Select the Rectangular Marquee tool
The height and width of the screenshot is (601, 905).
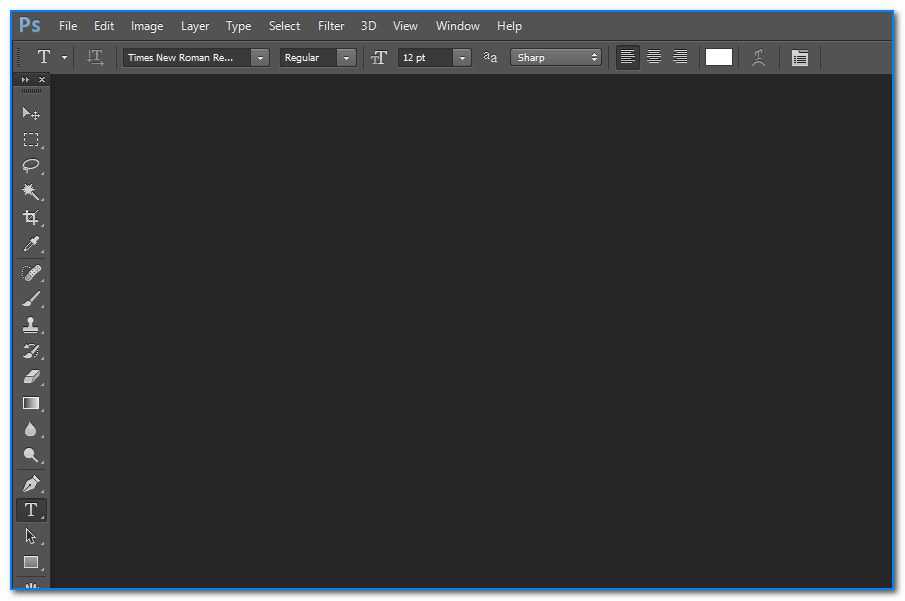coord(31,140)
